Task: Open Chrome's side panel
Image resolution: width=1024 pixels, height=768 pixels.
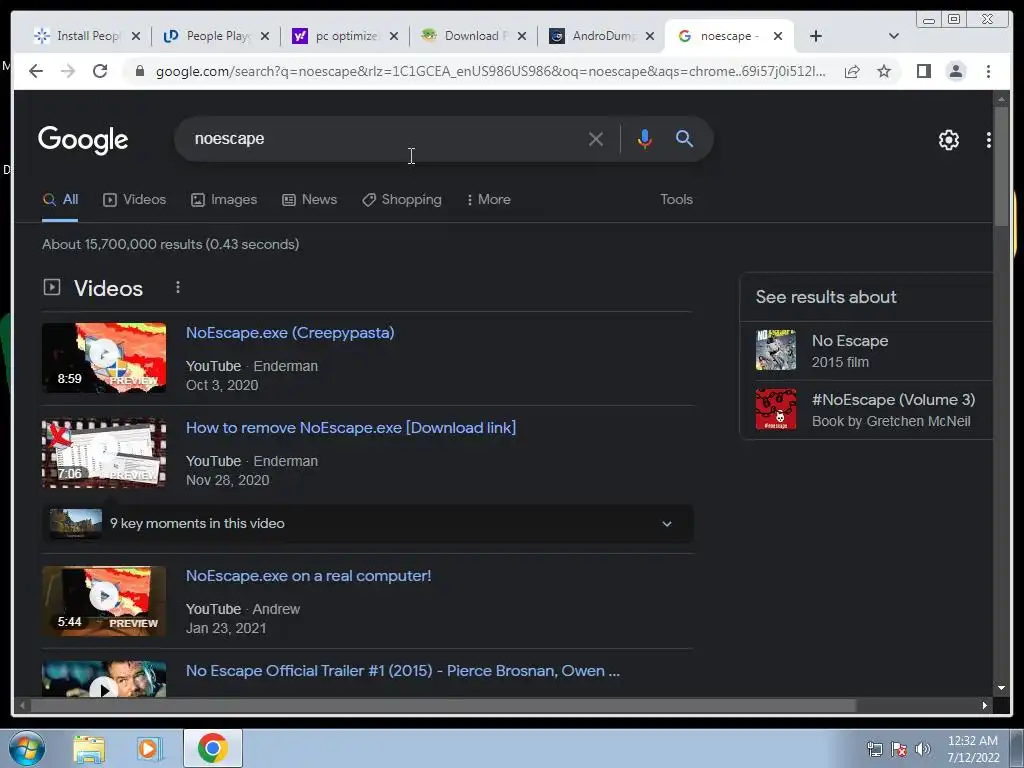Action: pos(923,71)
